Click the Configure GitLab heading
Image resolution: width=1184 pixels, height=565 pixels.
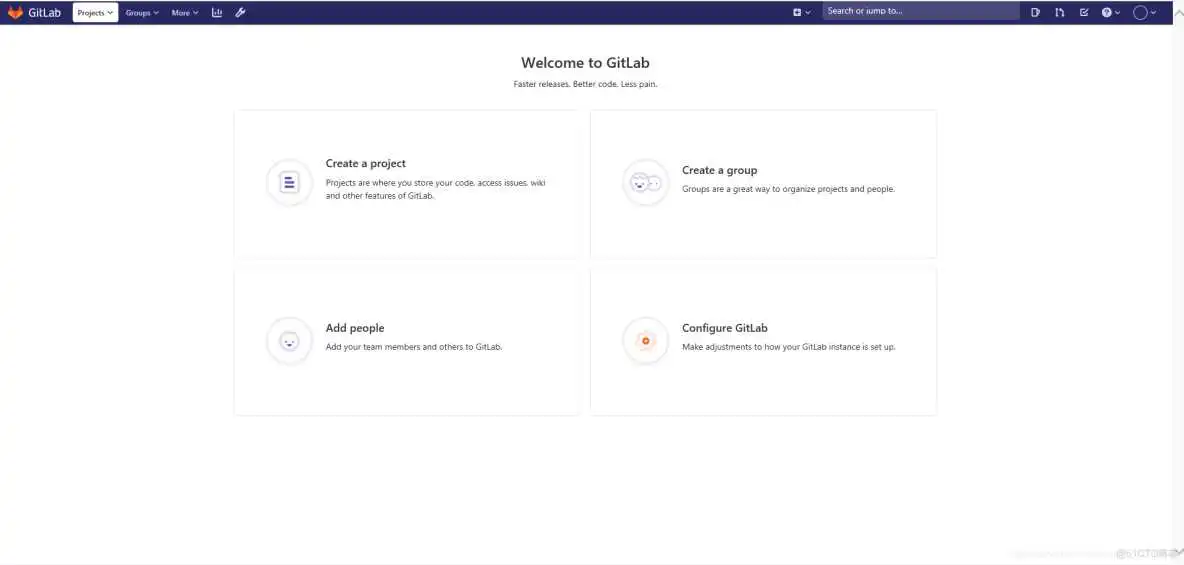click(x=725, y=329)
